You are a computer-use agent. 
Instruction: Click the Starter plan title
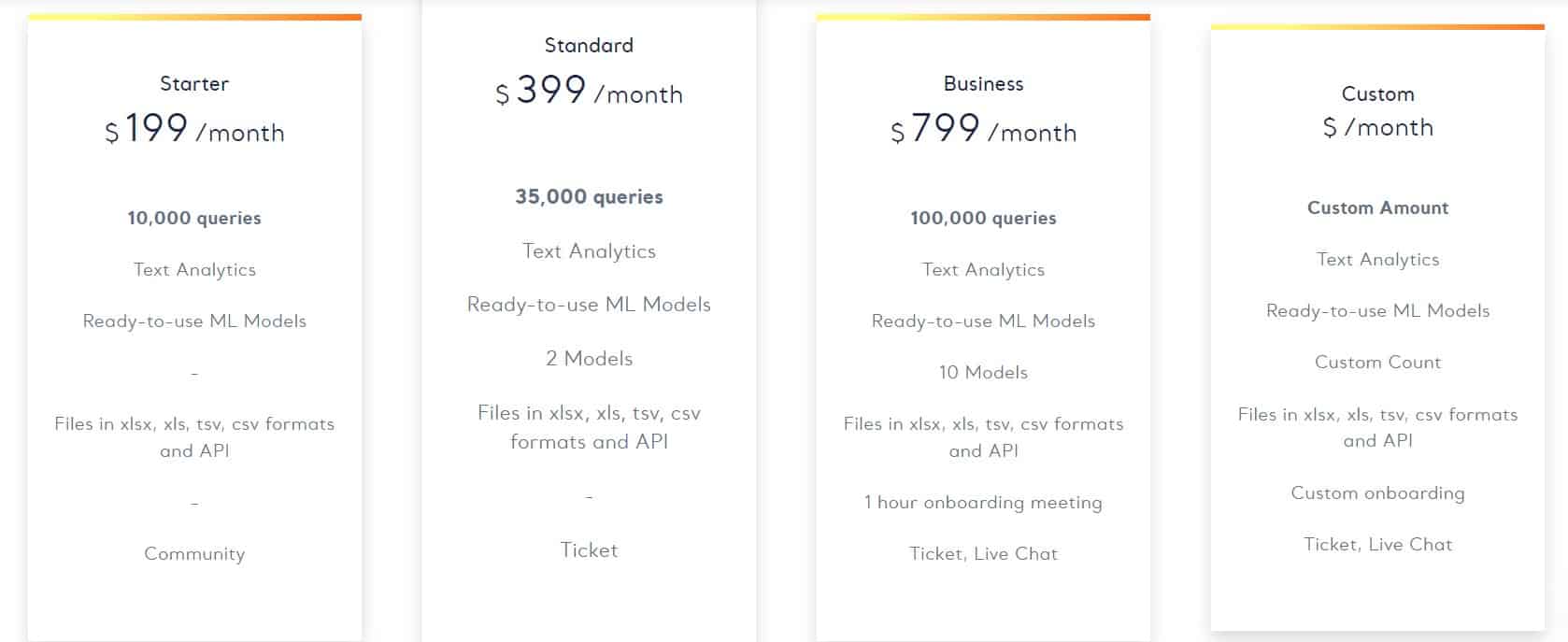194,84
